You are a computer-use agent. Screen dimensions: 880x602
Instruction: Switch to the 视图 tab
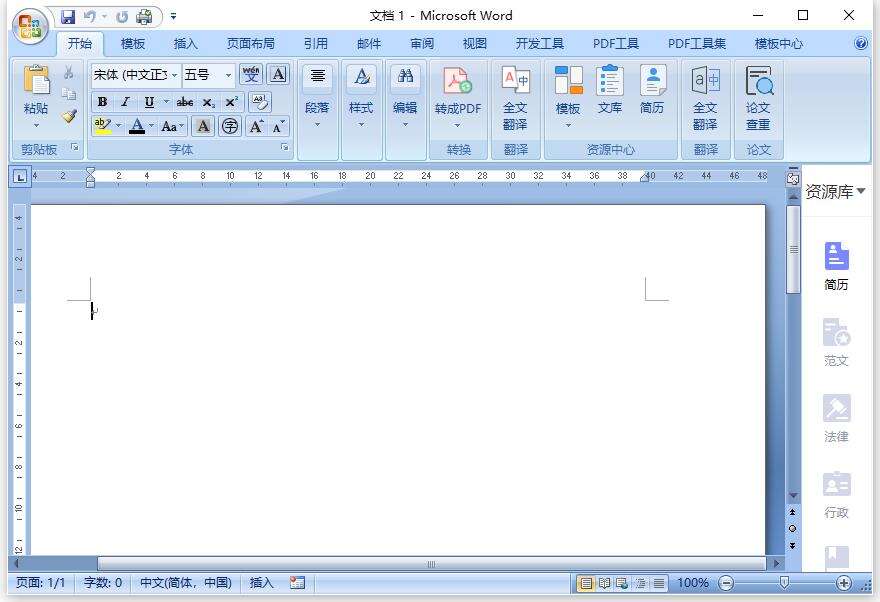tap(474, 43)
